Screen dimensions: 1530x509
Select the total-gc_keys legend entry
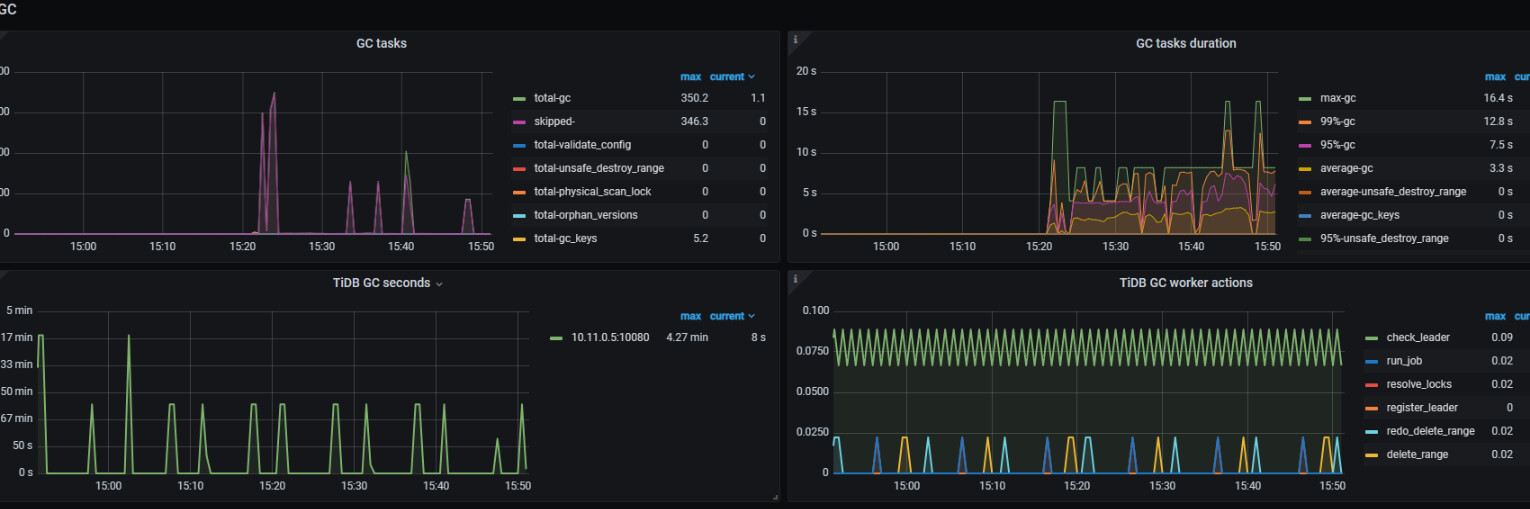coord(565,238)
